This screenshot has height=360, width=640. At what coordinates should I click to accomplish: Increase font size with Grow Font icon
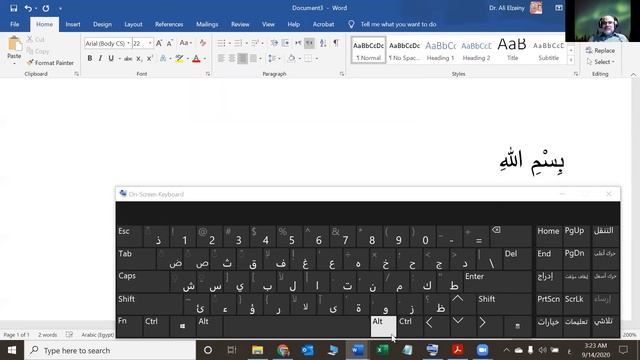tap(159, 43)
